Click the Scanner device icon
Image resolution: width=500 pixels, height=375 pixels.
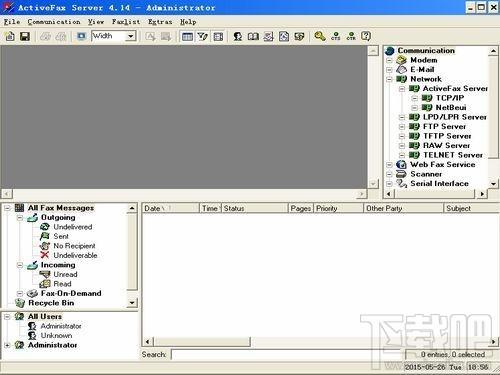pos(401,174)
